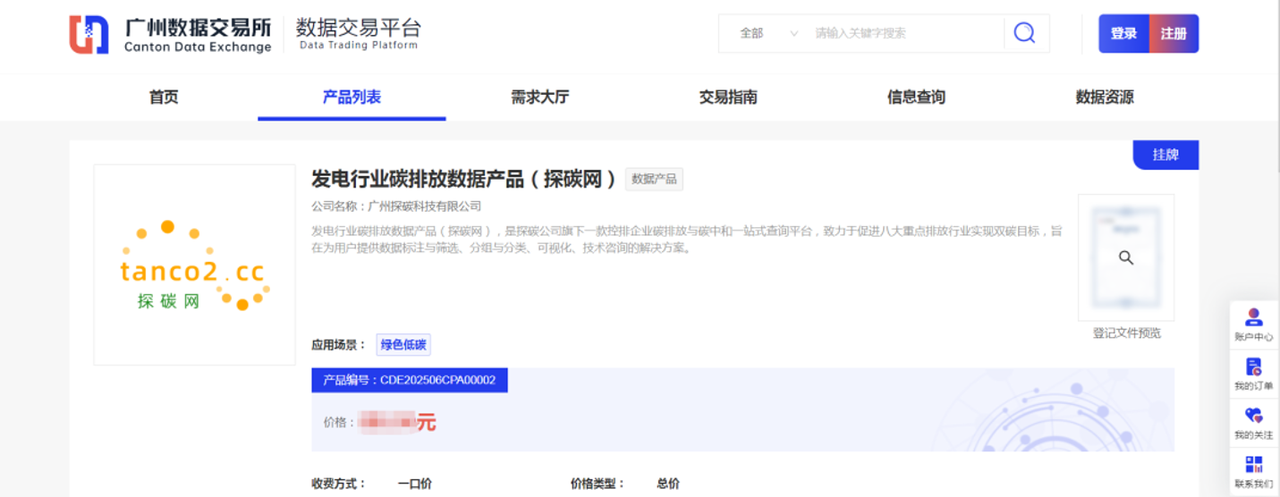Click the 登记文件预览 document thumbnail
This screenshot has width=1280, height=497.
[1126, 257]
